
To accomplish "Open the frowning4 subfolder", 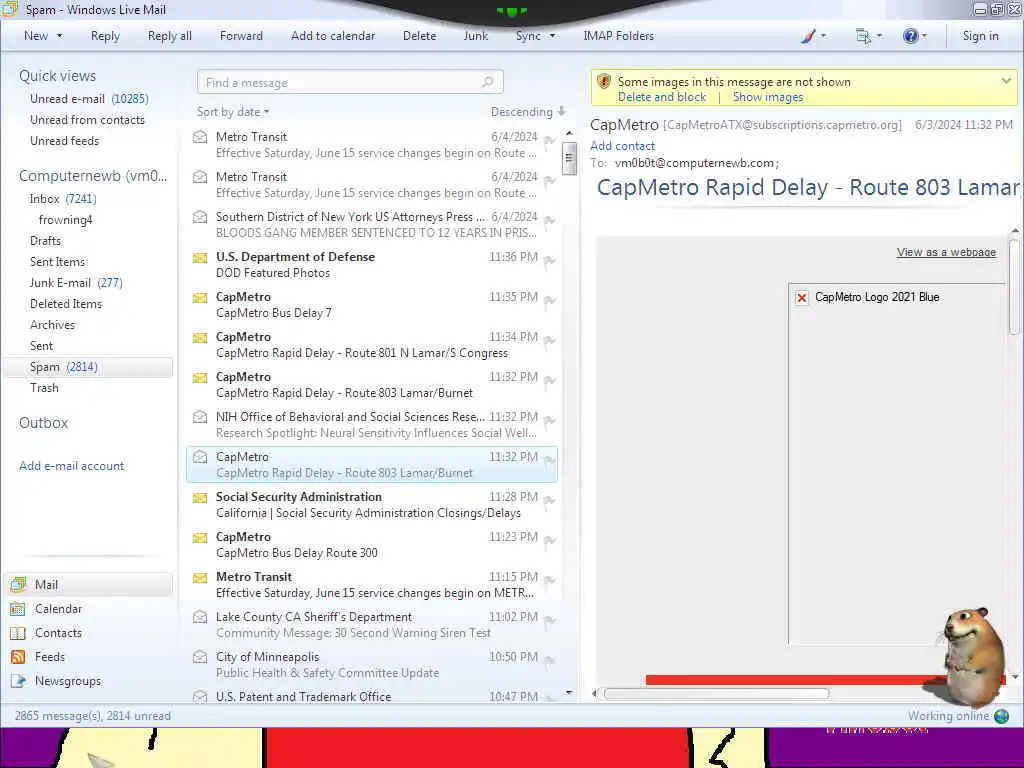I will tap(65, 220).
